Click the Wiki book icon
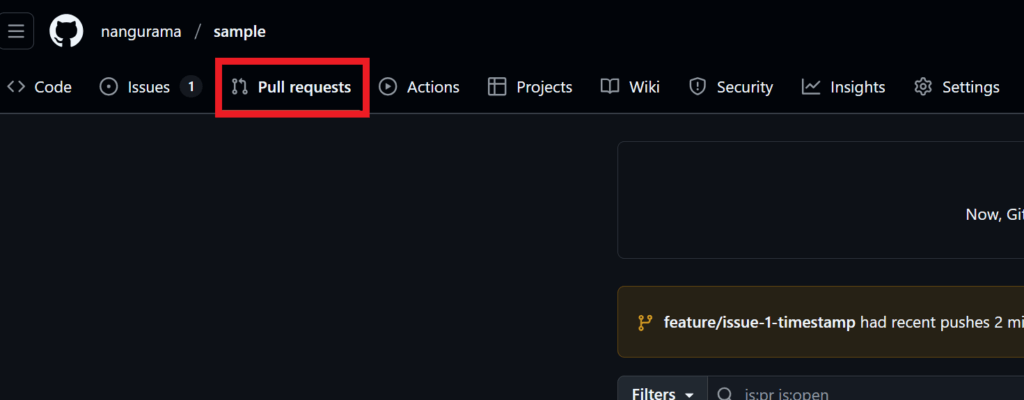The width and height of the screenshot is (1024, 400). point(610,87)
